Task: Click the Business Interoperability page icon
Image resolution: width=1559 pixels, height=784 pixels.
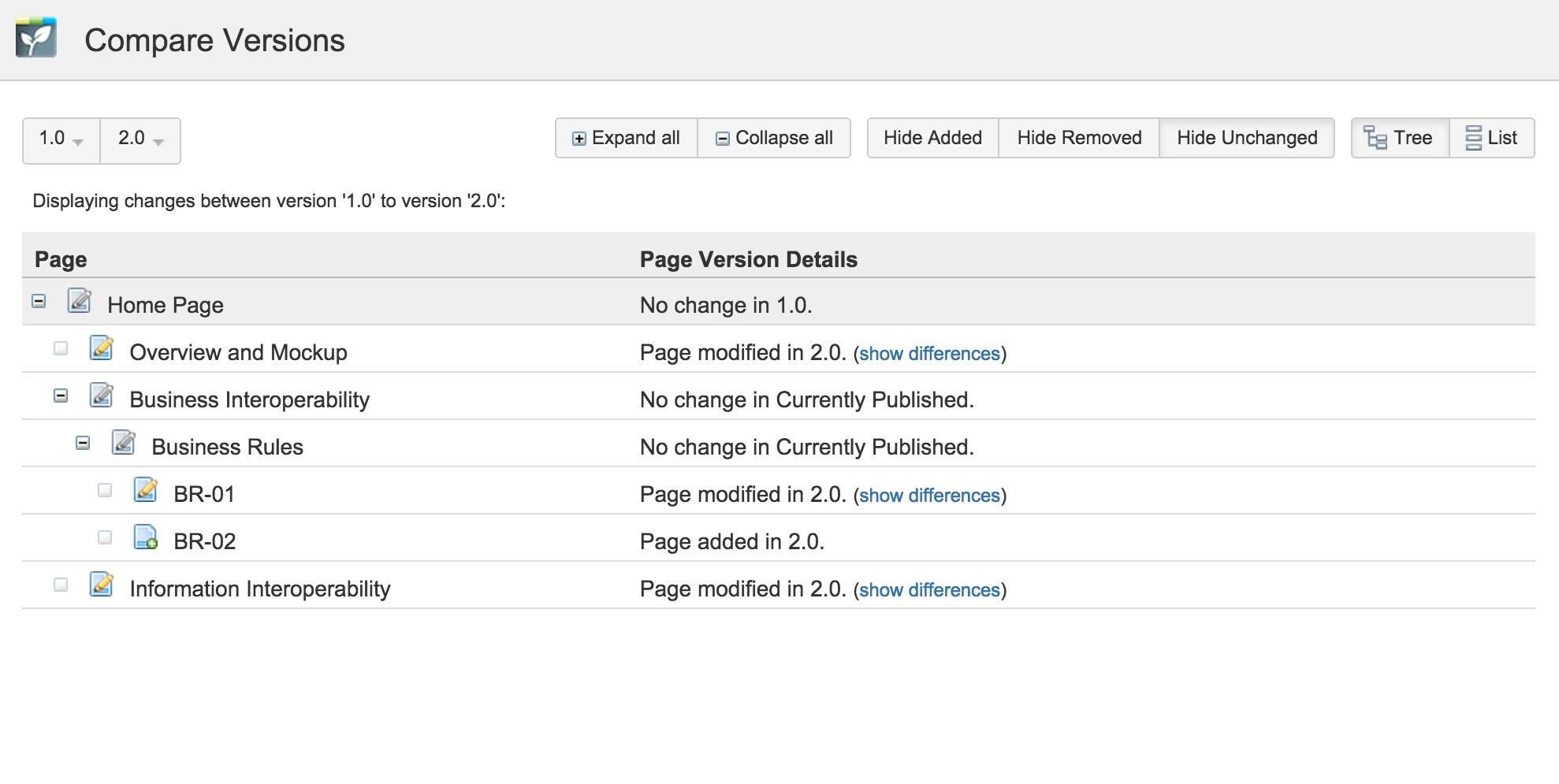Action: (102, 396)
